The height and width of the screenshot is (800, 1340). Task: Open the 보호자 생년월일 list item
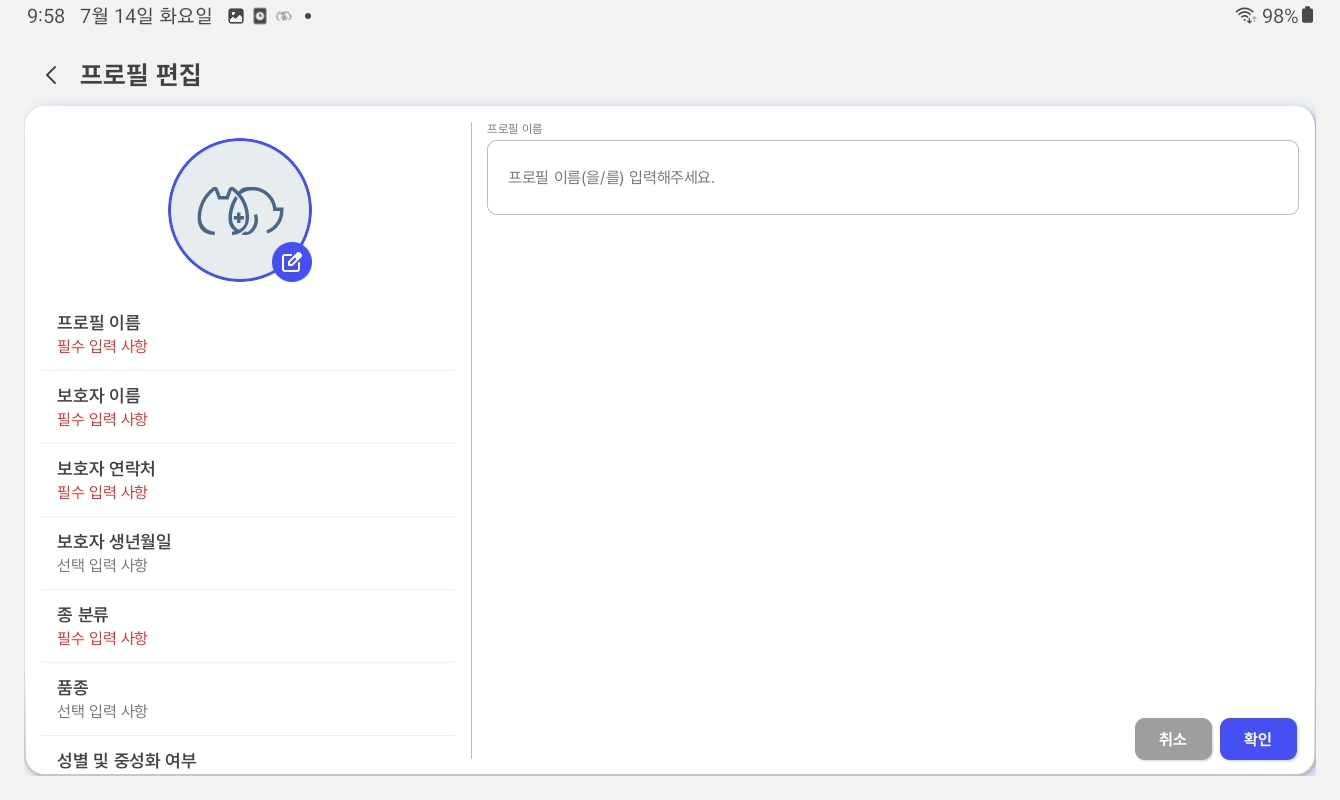pyautogui.click(x=248, y=553)
